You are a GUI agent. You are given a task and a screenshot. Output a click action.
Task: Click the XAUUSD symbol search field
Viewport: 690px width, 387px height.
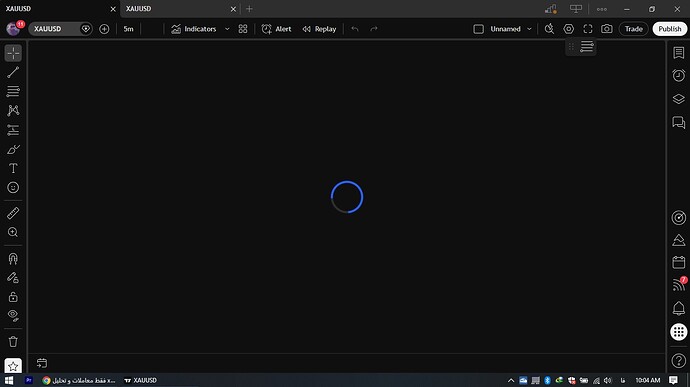click(x=55, y=29)
